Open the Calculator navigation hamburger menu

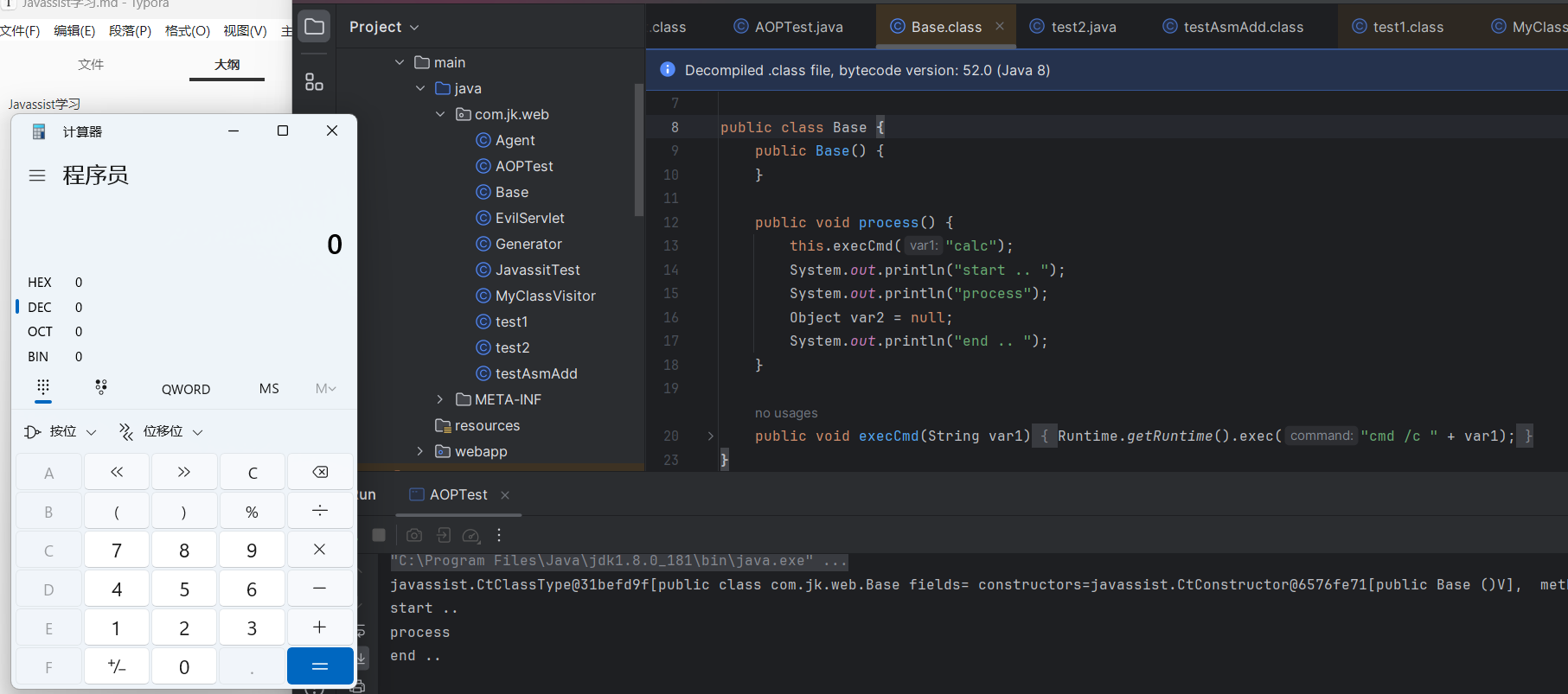37,175
